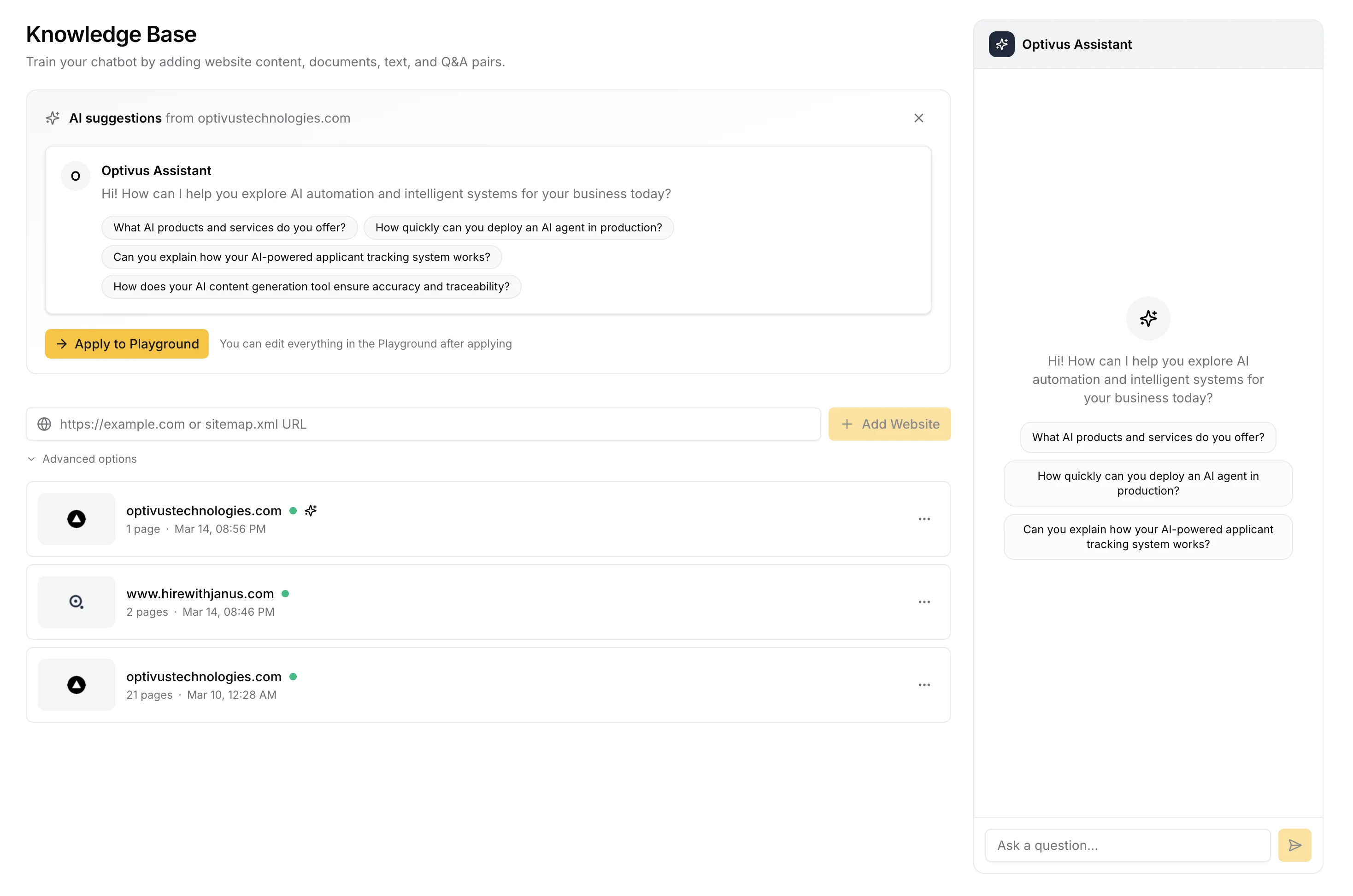Click green status dot of optivustechnologies.com 1 page
1353x896 pixels.
[293, 511]
